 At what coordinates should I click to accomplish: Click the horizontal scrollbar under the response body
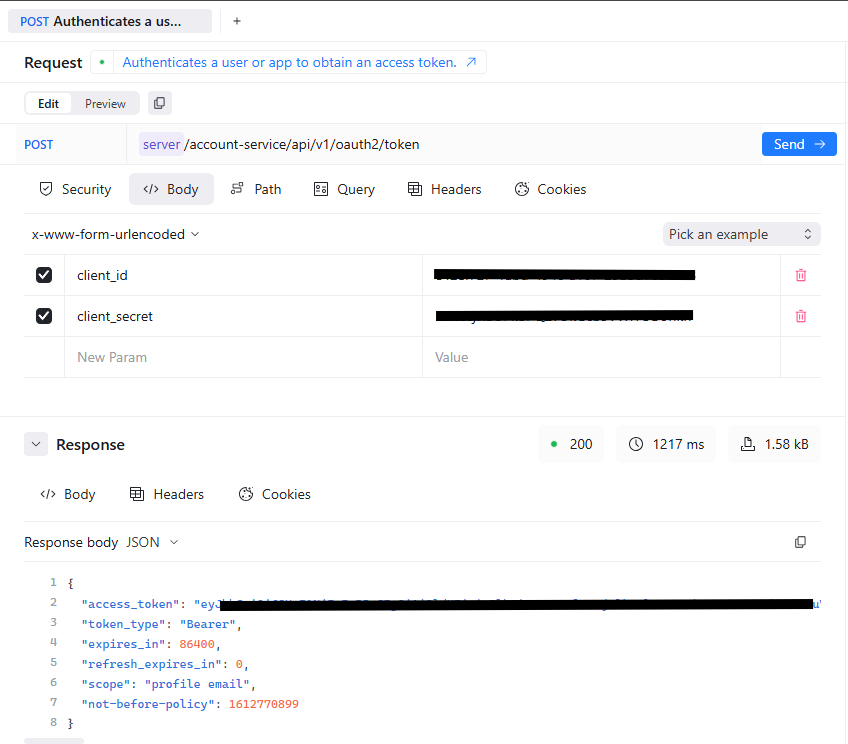(x=54, y=741)
